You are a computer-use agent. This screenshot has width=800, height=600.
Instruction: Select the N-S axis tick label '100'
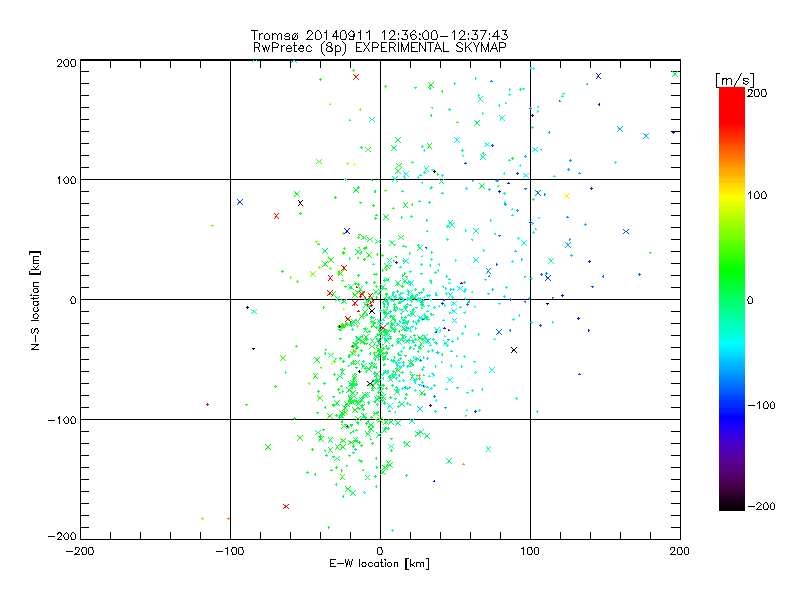tap(66, 180)
